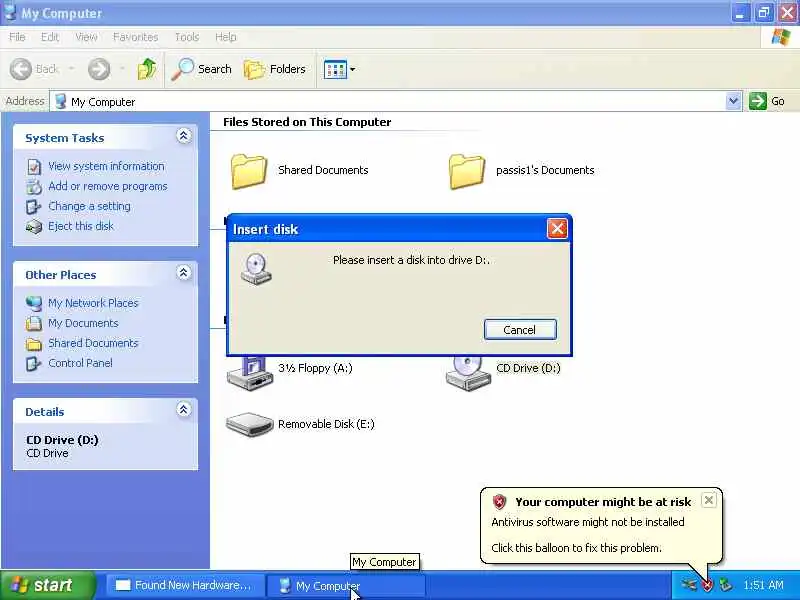The height and width of the screenshot is (600, 800).
Task: Click the My Network Places icon
Action: (x=34, y=303)
